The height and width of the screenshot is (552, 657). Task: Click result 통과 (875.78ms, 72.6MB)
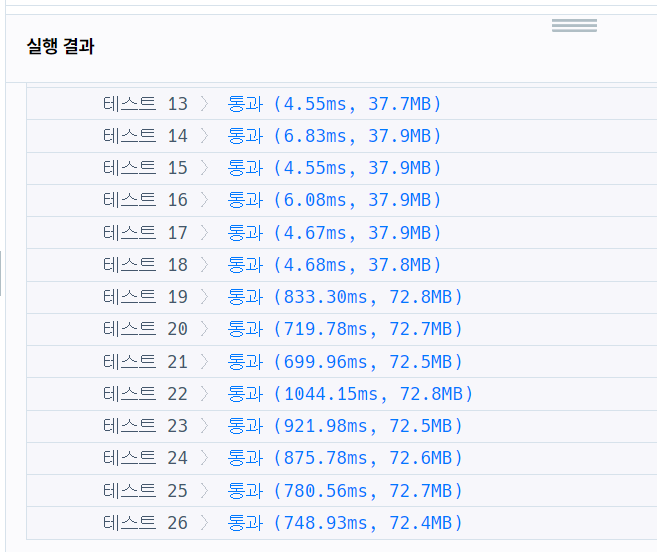[x=345, y=458]
